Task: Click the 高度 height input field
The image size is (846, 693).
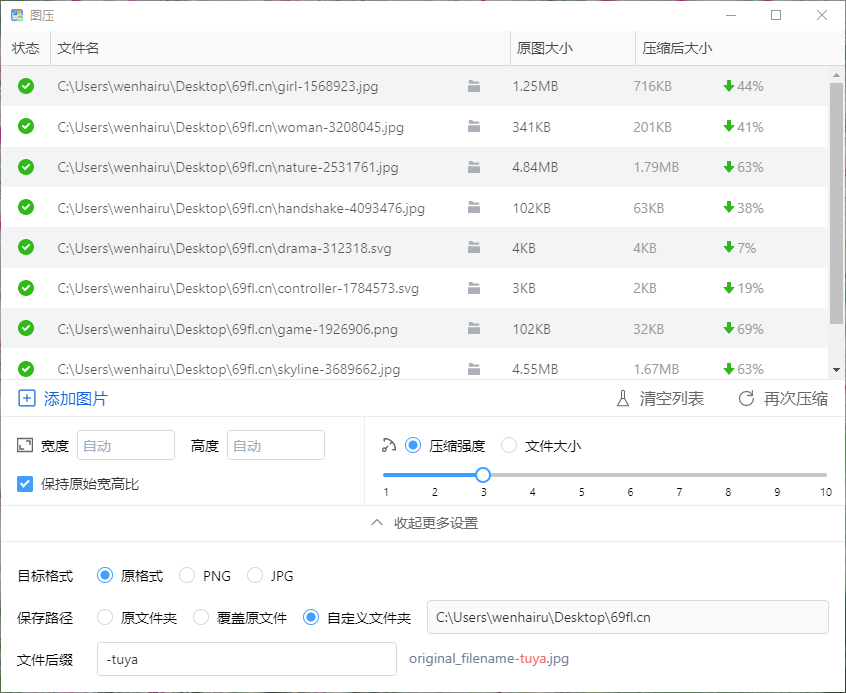Action: click(x=276, y=445)
